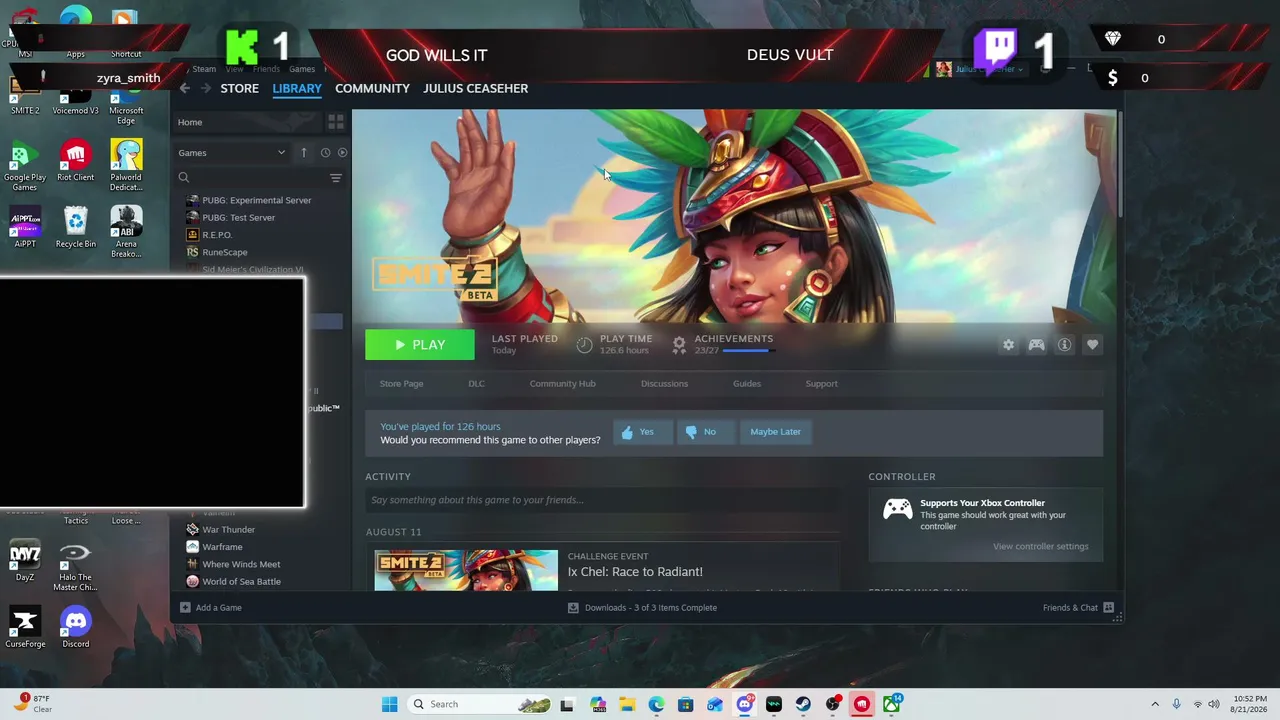Open game settings gear for SMITE 2
Screen dimensions: 1280x720
[1008, 345]
